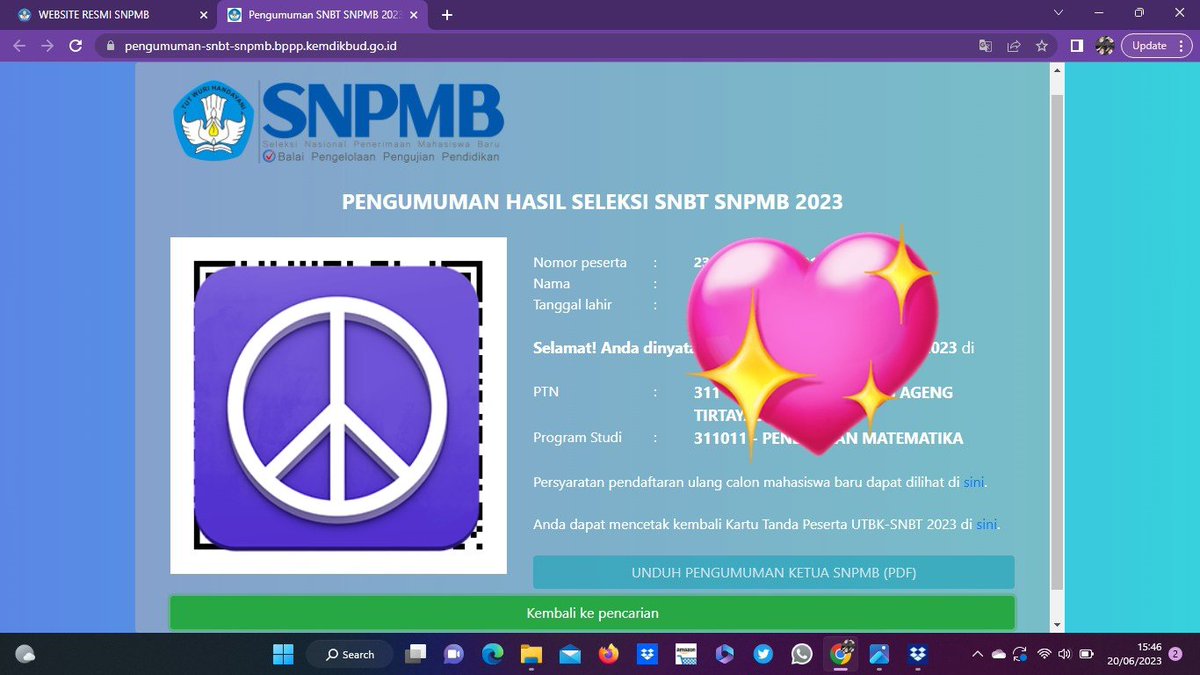Screen dimensions: 1200x675
Task: Show hidden system tray icons
Action: point(977,654)
